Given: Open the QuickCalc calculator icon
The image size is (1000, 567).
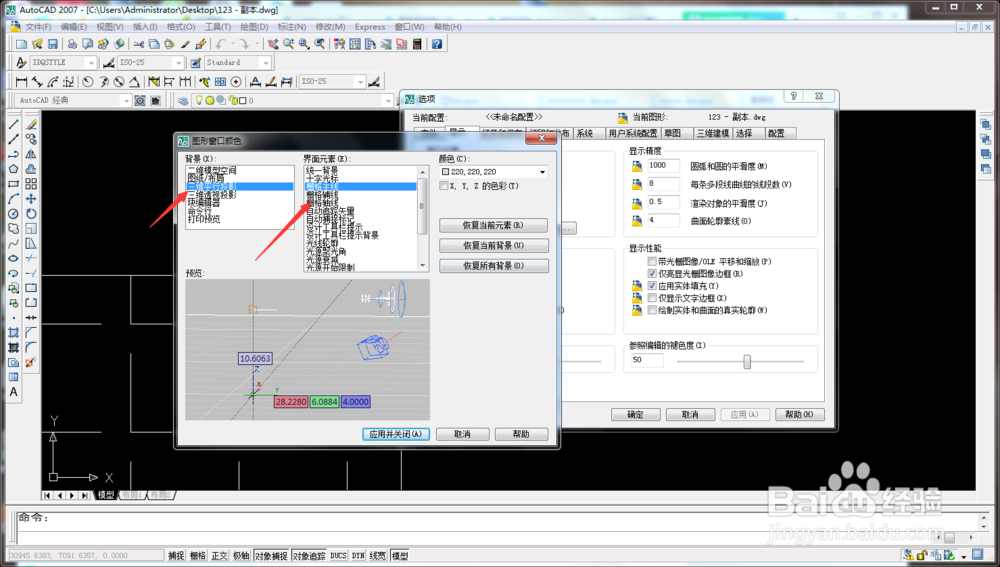Looking at the screenshot, I should point(417,44).
